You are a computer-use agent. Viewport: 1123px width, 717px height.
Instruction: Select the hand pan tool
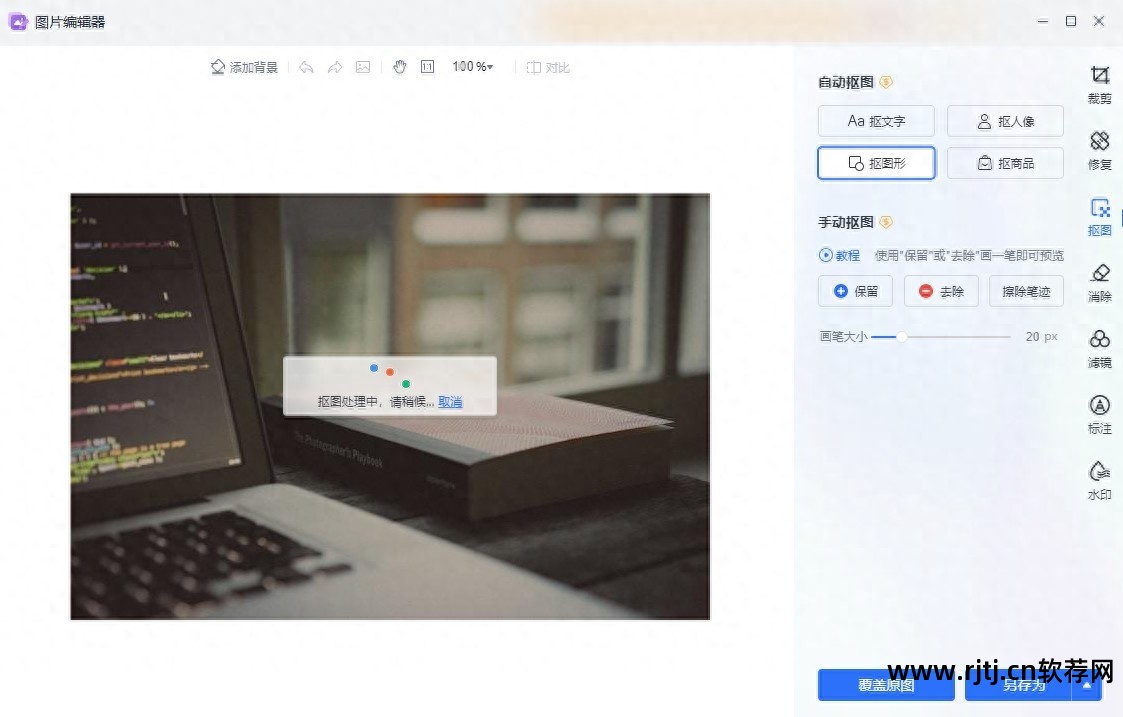click(400, 67)
